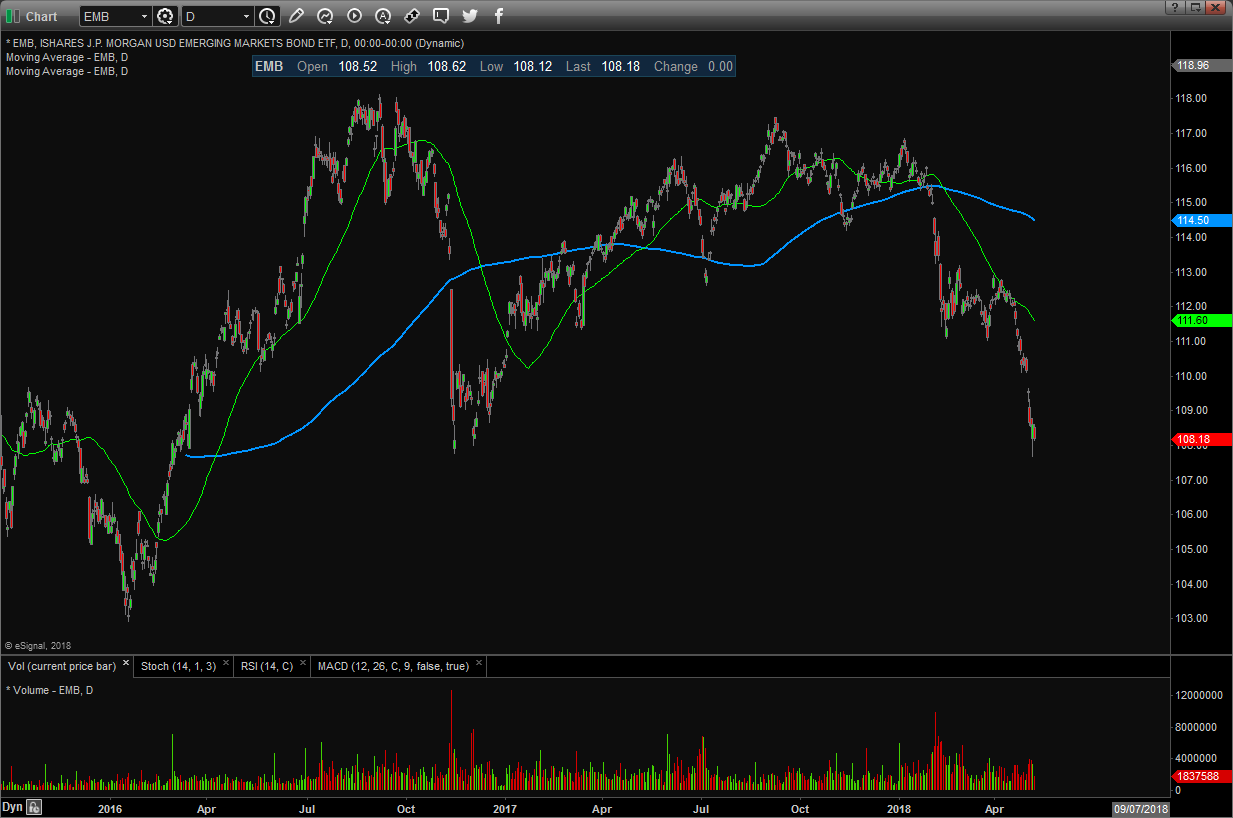Select the MACD indicator tab
Screen dimensions: 1233x818
click(392, 665)
